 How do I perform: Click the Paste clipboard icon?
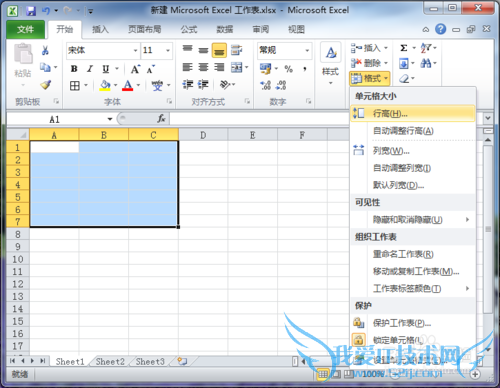(x=23, y=53)
